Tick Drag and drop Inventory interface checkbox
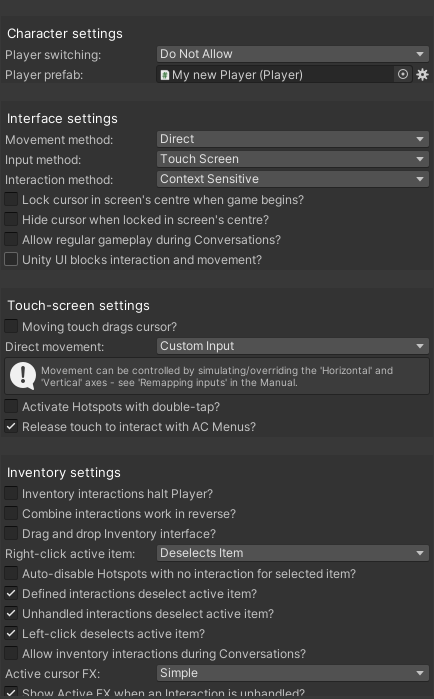This screenshot has height=699, width=434. 11,533
